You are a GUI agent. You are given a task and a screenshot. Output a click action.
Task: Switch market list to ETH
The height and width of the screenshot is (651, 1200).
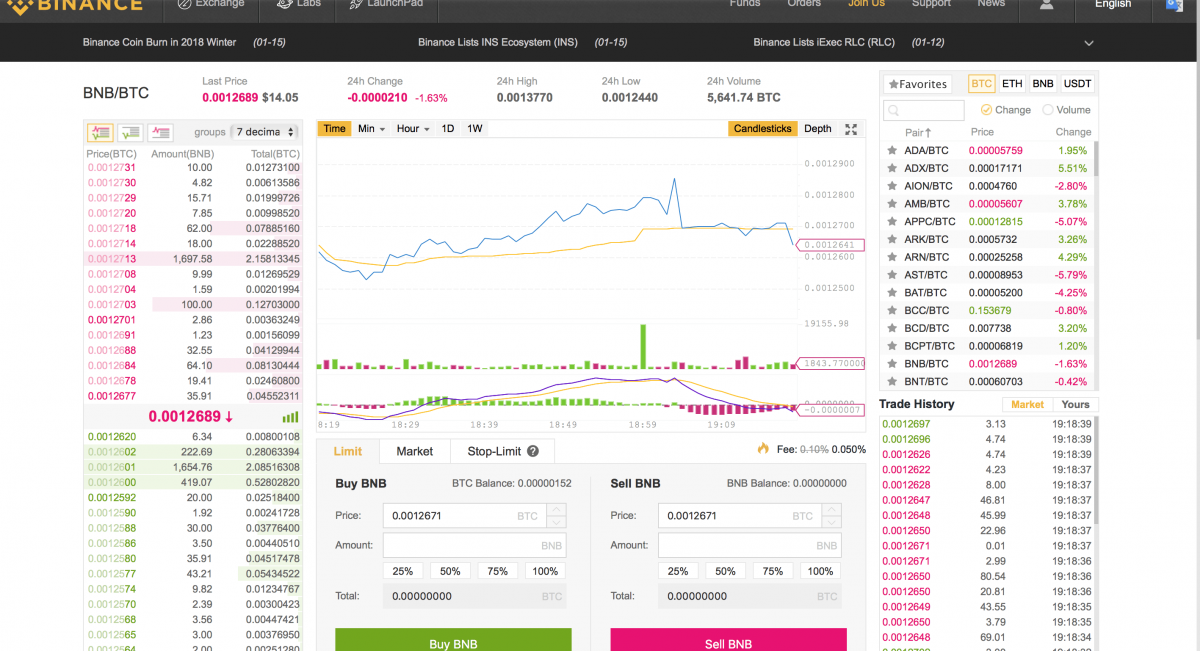(1012, 84)
